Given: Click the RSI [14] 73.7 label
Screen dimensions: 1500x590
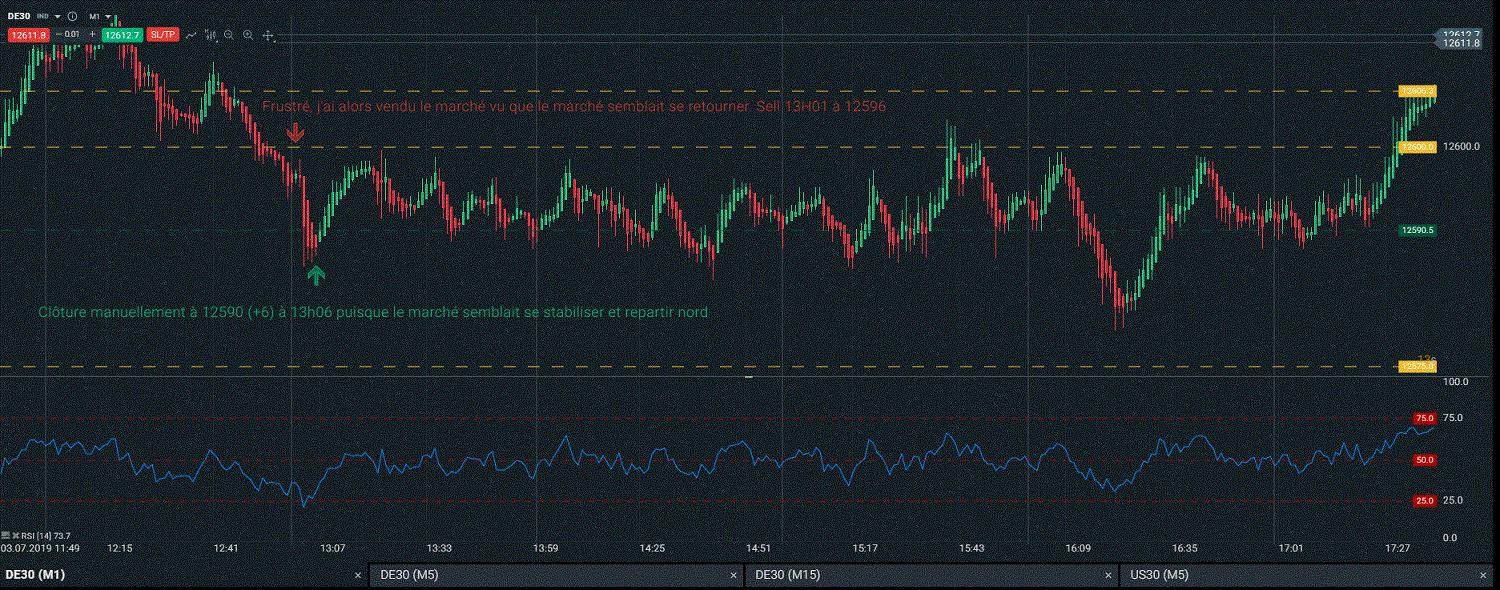Looking at the screenshot, I should point(46,536).
